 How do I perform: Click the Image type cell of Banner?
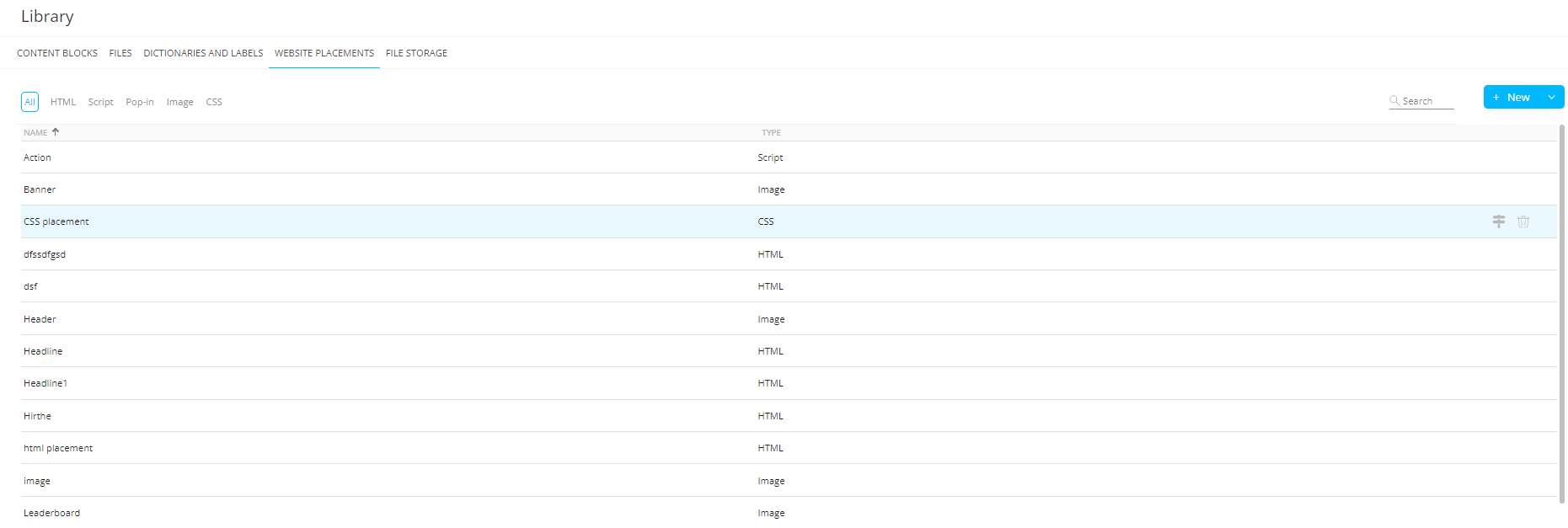pos(771,189)
